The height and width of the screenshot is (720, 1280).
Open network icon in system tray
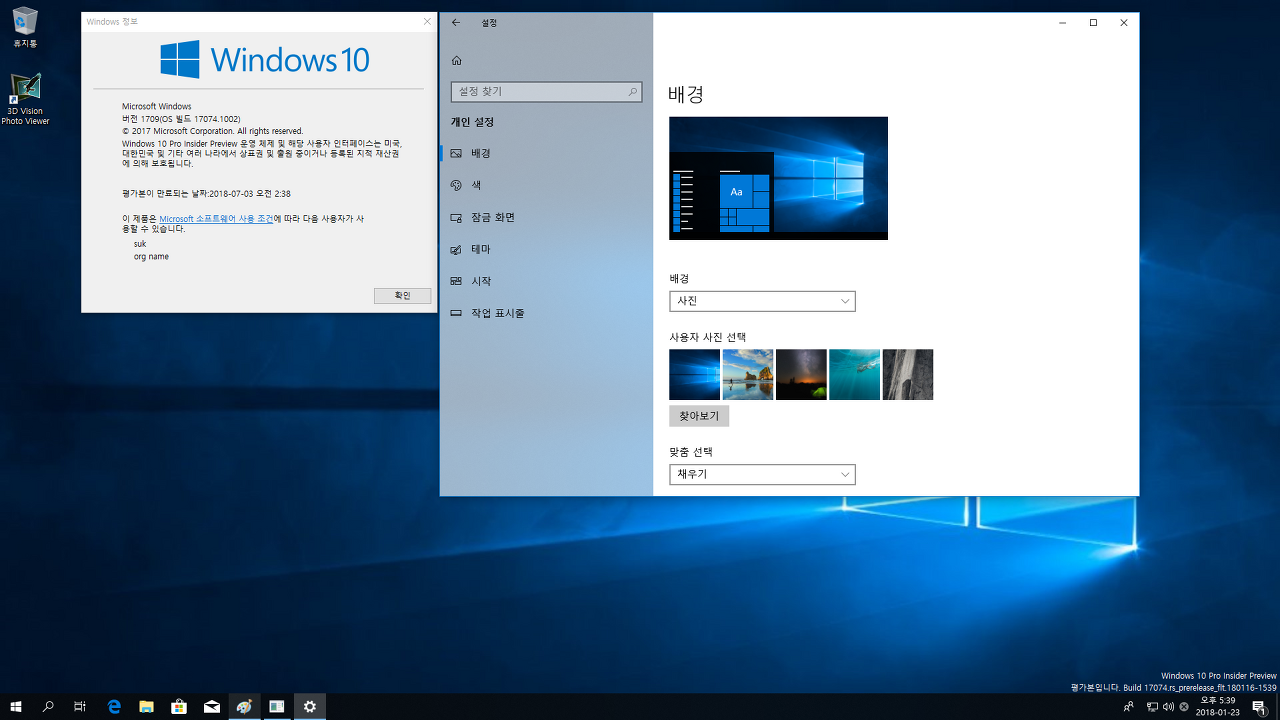(1152, 707)
